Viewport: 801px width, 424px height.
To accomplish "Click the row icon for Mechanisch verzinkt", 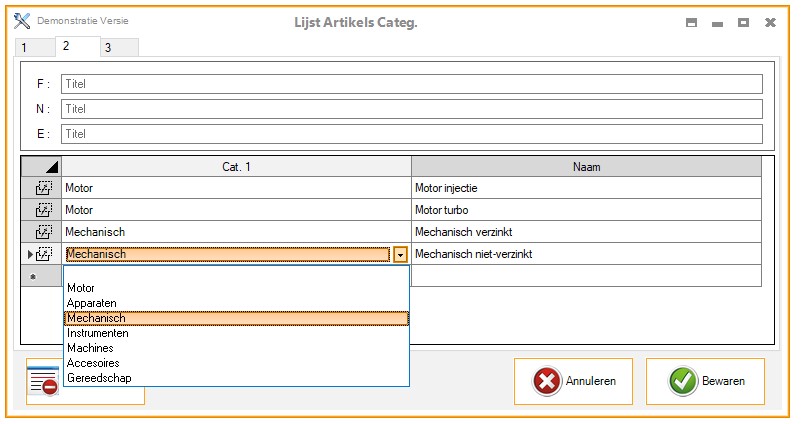I will (x=43, y=232).
